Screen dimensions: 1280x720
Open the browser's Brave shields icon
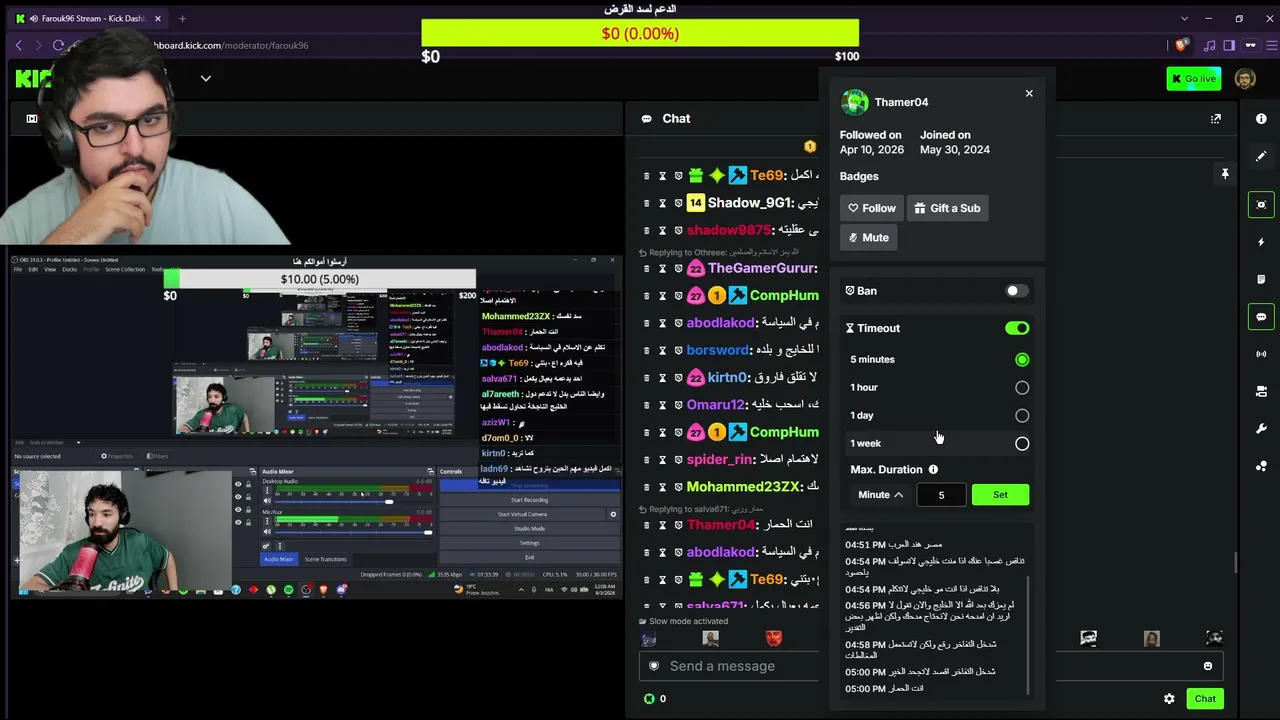(x=1182, y=45)
